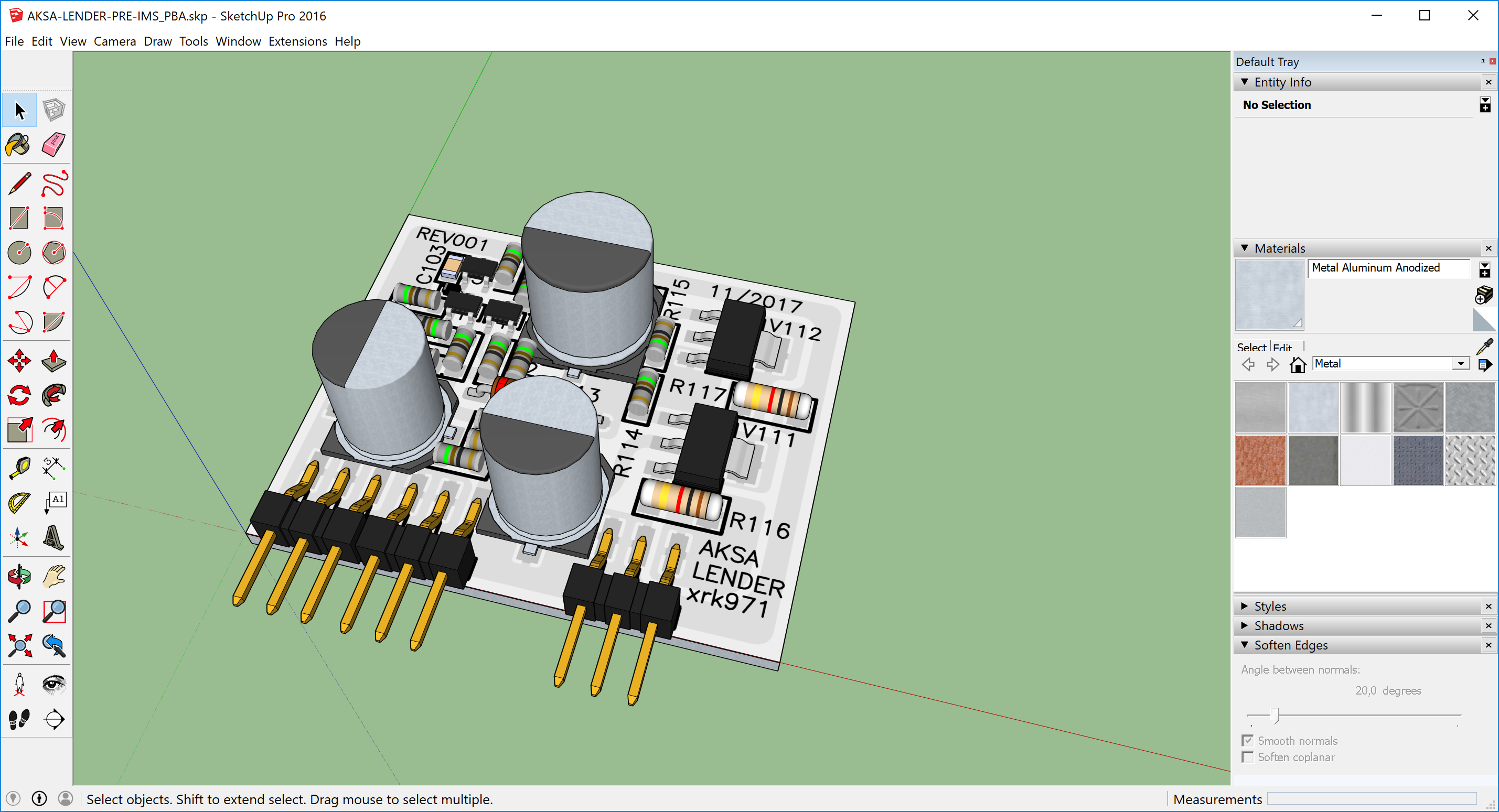The image size is (1499, 812).
Task: Select the Tape Measure tool
Action: [x=19, y=468]
